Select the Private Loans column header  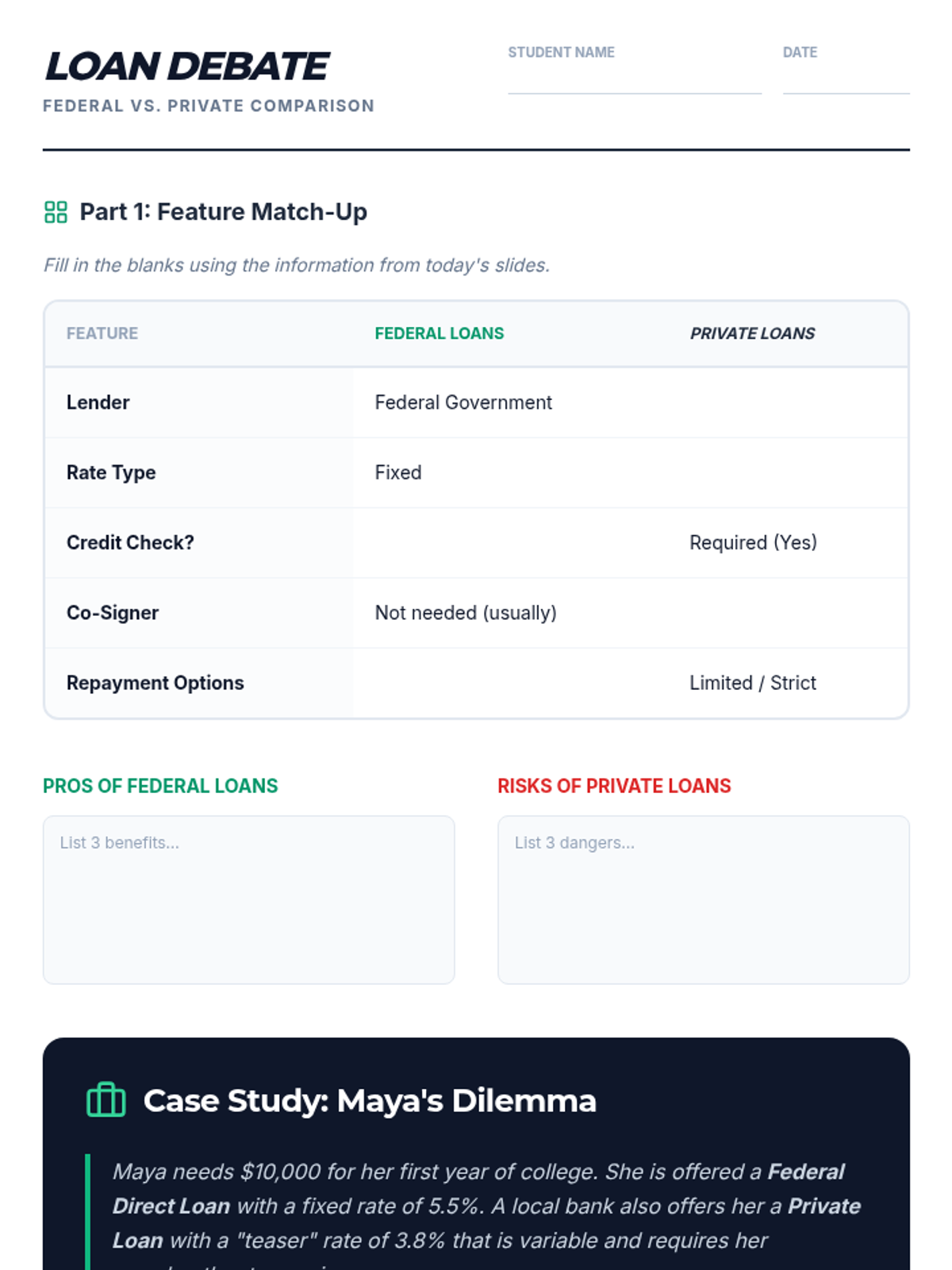point(752,333)
